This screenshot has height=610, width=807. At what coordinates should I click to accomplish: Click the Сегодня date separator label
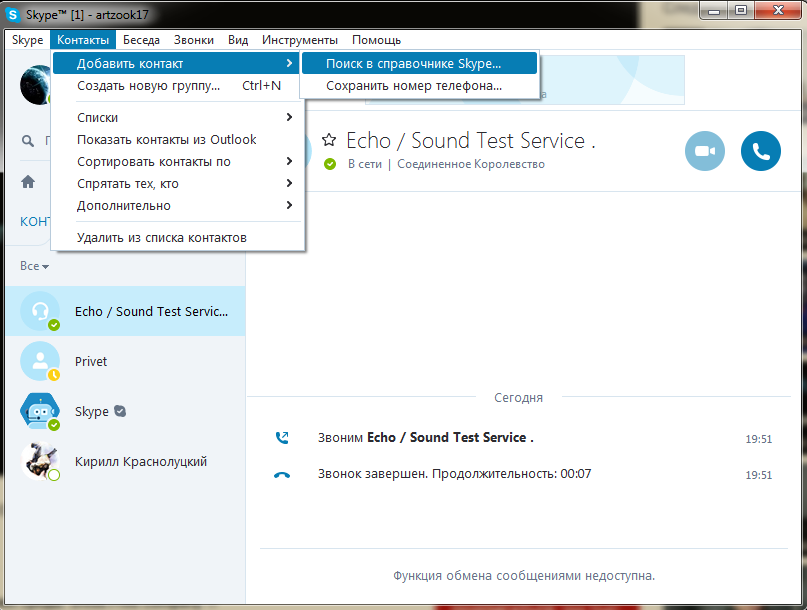coord(518,397)
